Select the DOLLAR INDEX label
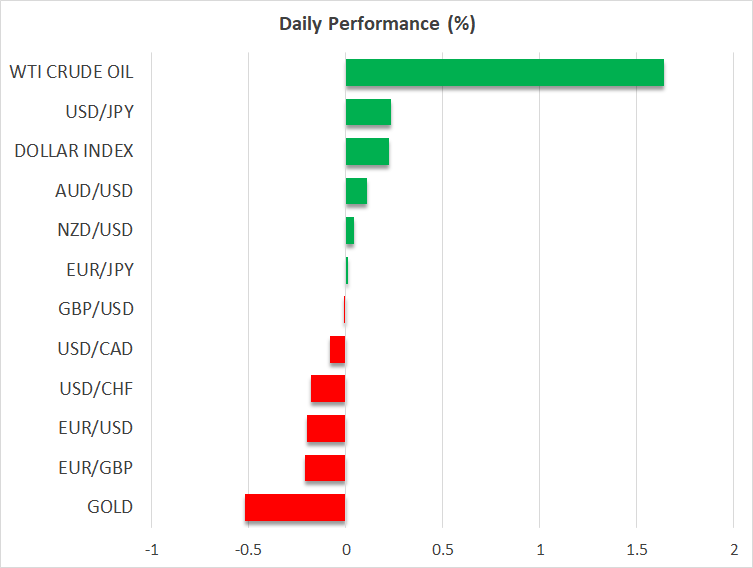The image size is (753, 568). pos(74,151)
